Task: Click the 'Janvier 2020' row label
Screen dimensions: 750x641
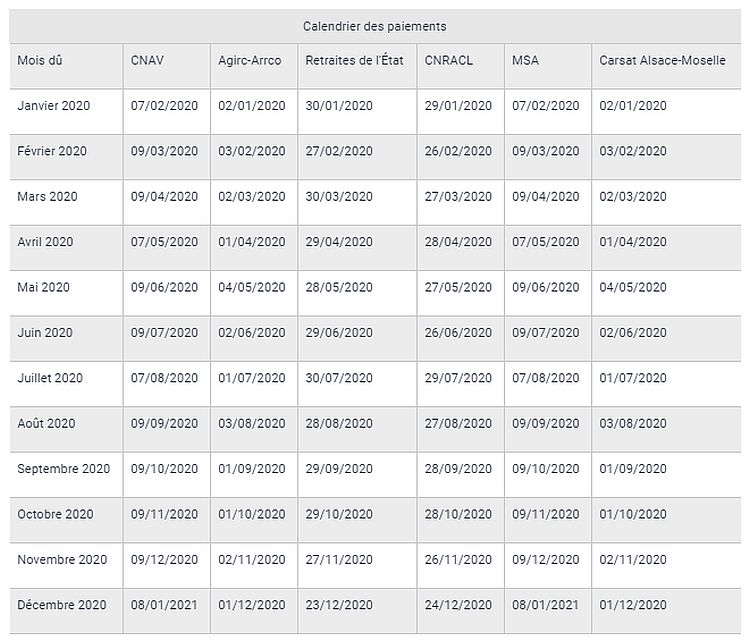Action: (55, 106)
